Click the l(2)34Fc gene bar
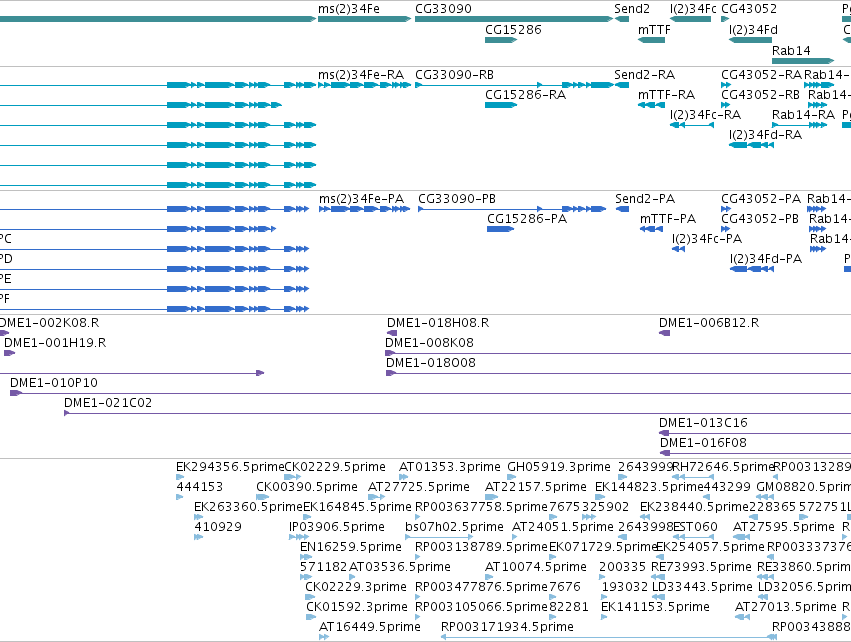Screen dimensions: 851x642 690,19
